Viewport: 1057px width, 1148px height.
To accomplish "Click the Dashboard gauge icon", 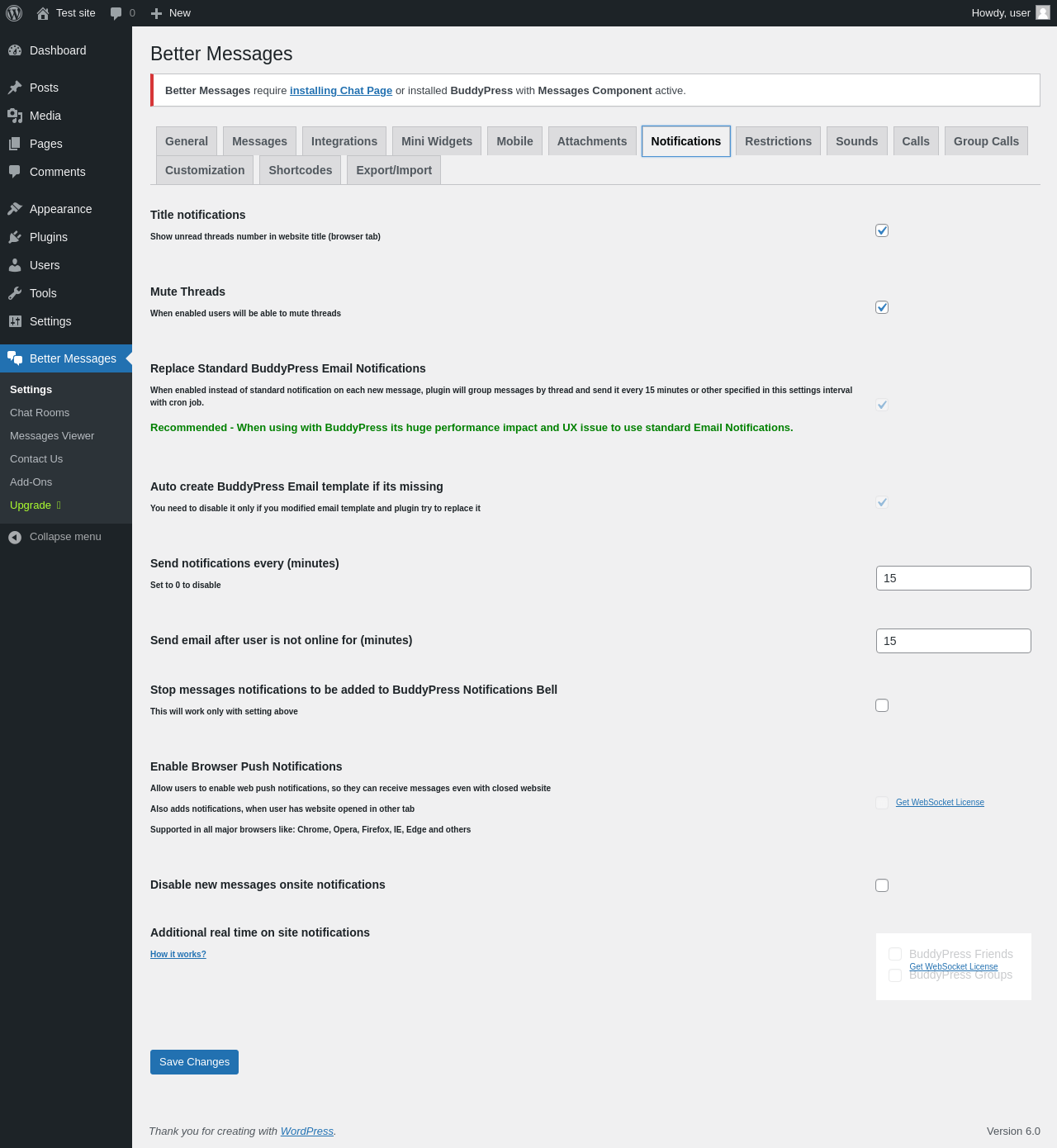I will tap(15, 50).
